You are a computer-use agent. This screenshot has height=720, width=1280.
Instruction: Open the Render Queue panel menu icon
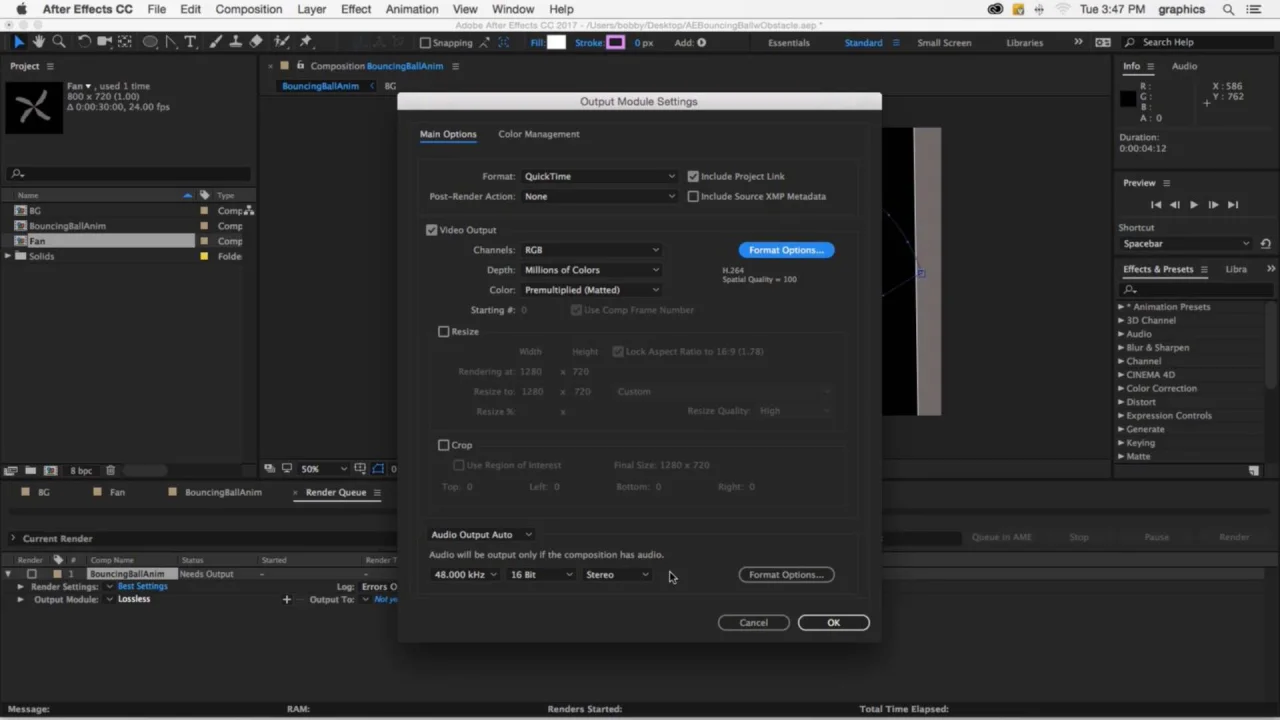coord(377,492)
